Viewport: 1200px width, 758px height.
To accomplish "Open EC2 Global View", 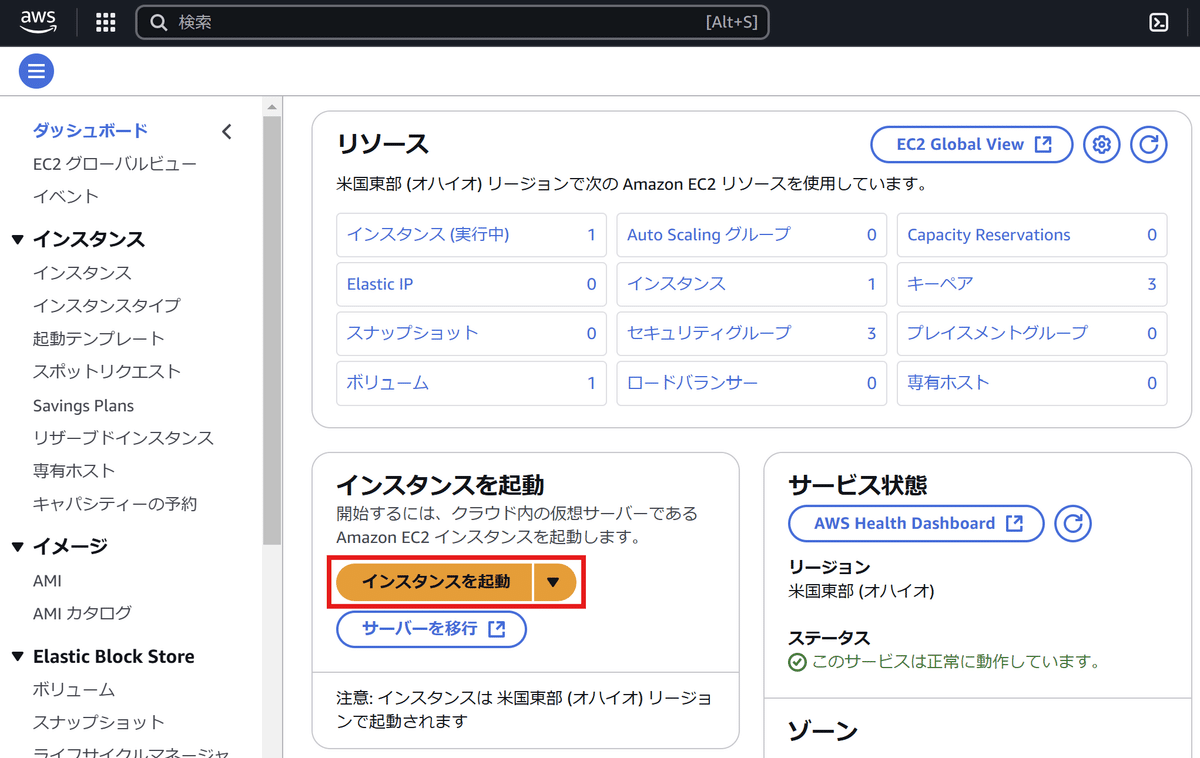I will coord(971,144).
